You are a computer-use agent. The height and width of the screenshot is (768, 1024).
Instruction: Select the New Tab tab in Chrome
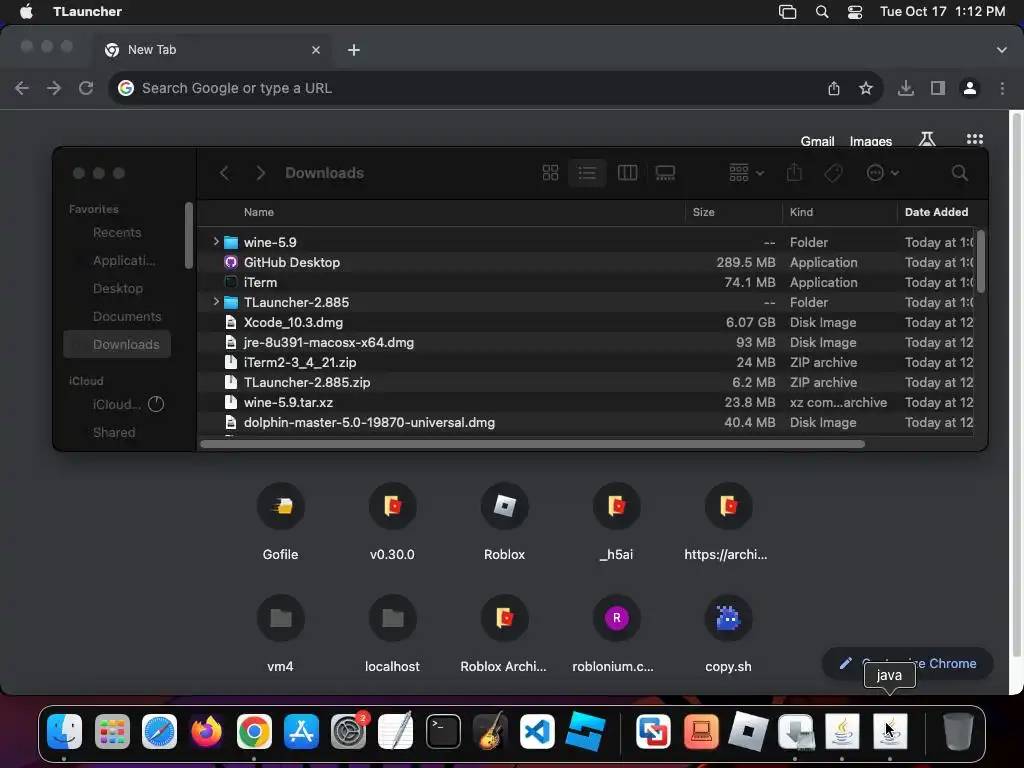[214, 50]
